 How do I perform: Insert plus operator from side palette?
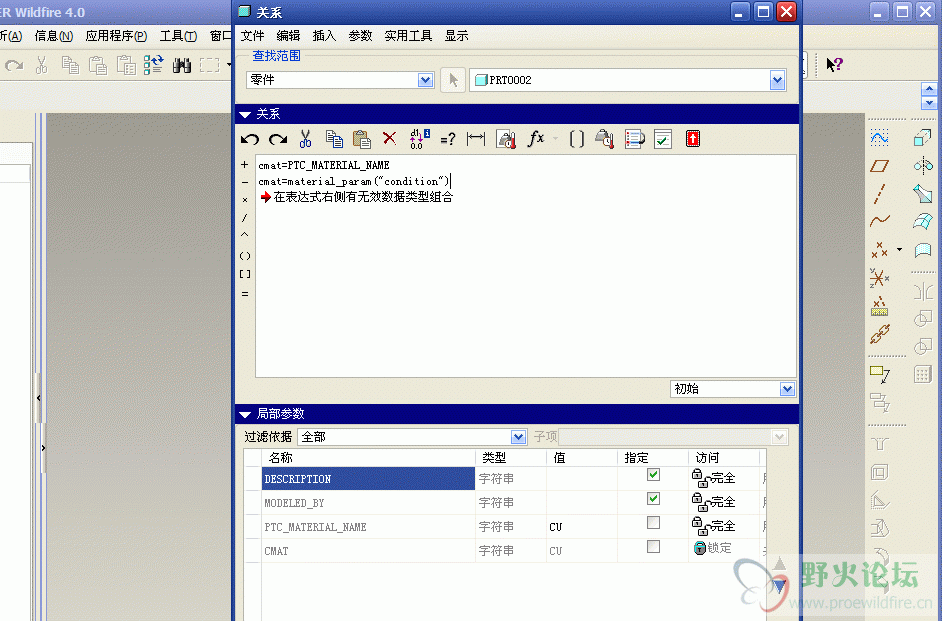click(x=245, y=165)
